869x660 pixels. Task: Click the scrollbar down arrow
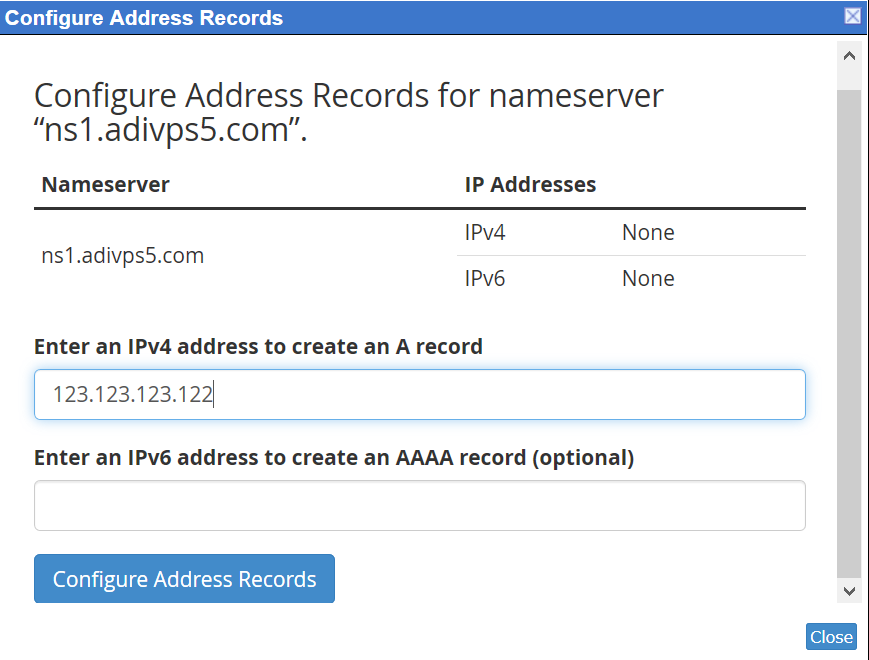(x=849, y=591)
